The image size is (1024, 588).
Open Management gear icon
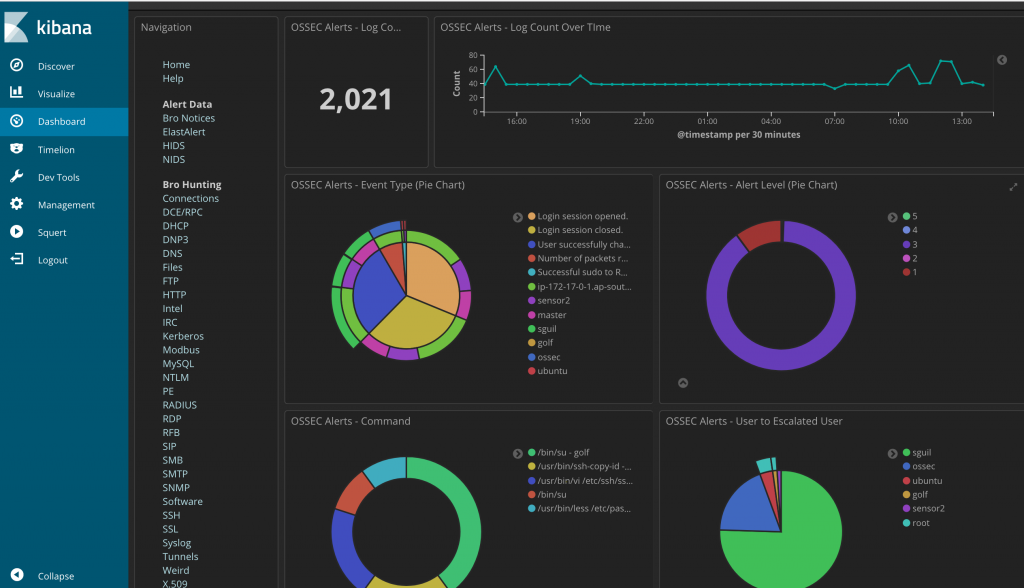click(16, 204)
